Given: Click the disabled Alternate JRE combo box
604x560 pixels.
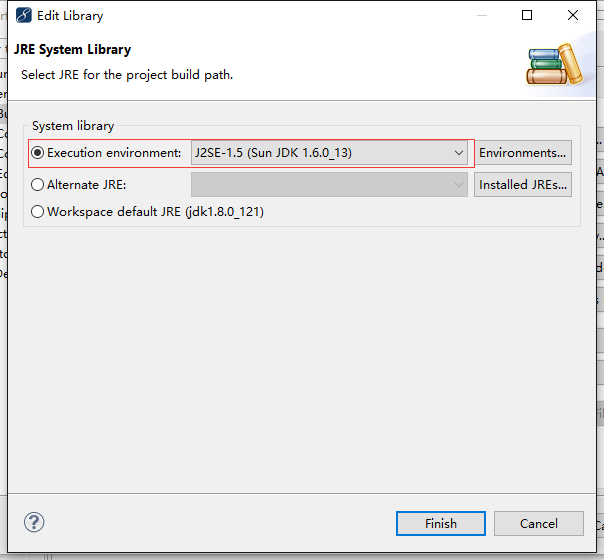Looking at the screenshot, I should [329, 185].
